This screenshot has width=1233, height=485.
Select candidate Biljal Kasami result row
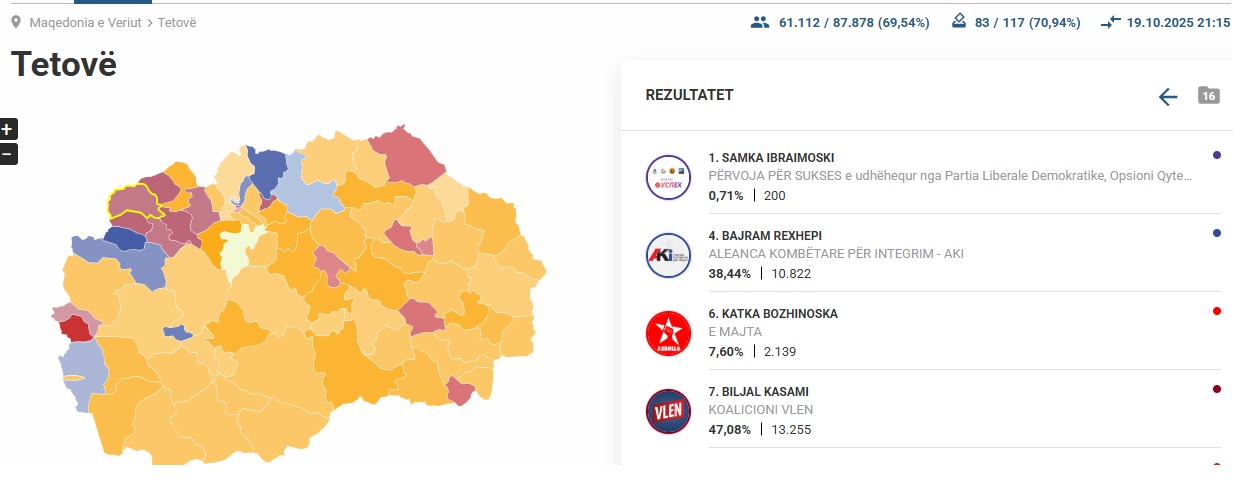tap(920, 410)
